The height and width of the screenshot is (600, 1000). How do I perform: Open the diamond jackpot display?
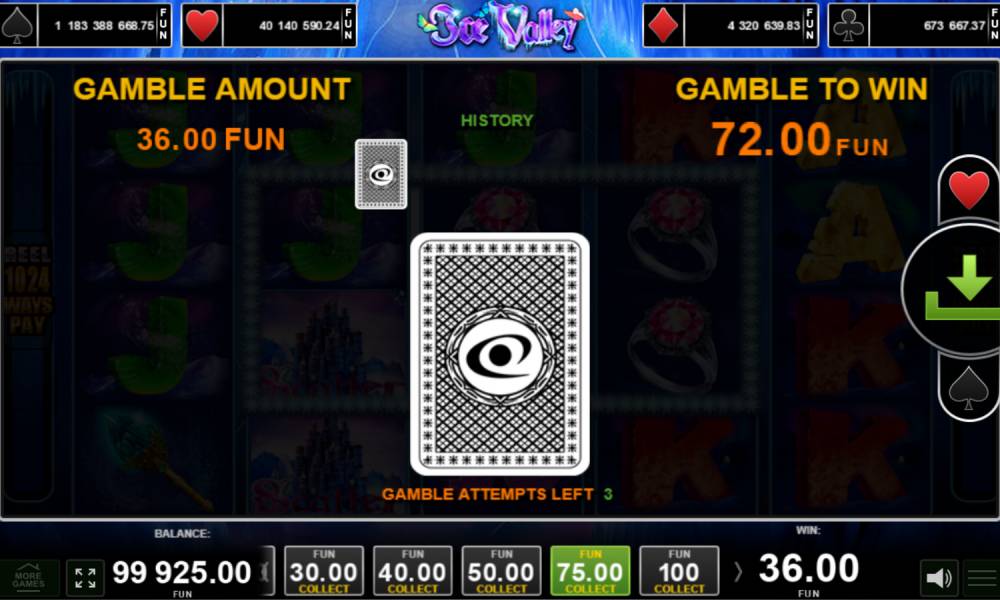click(x=730, y=26)
